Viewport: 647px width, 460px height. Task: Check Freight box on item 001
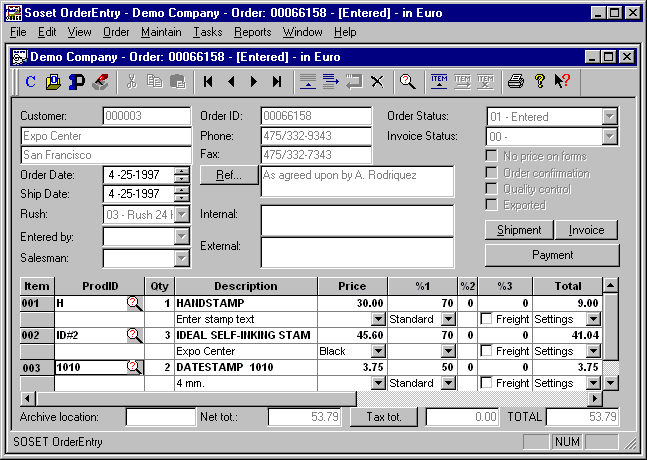(487, 319)
